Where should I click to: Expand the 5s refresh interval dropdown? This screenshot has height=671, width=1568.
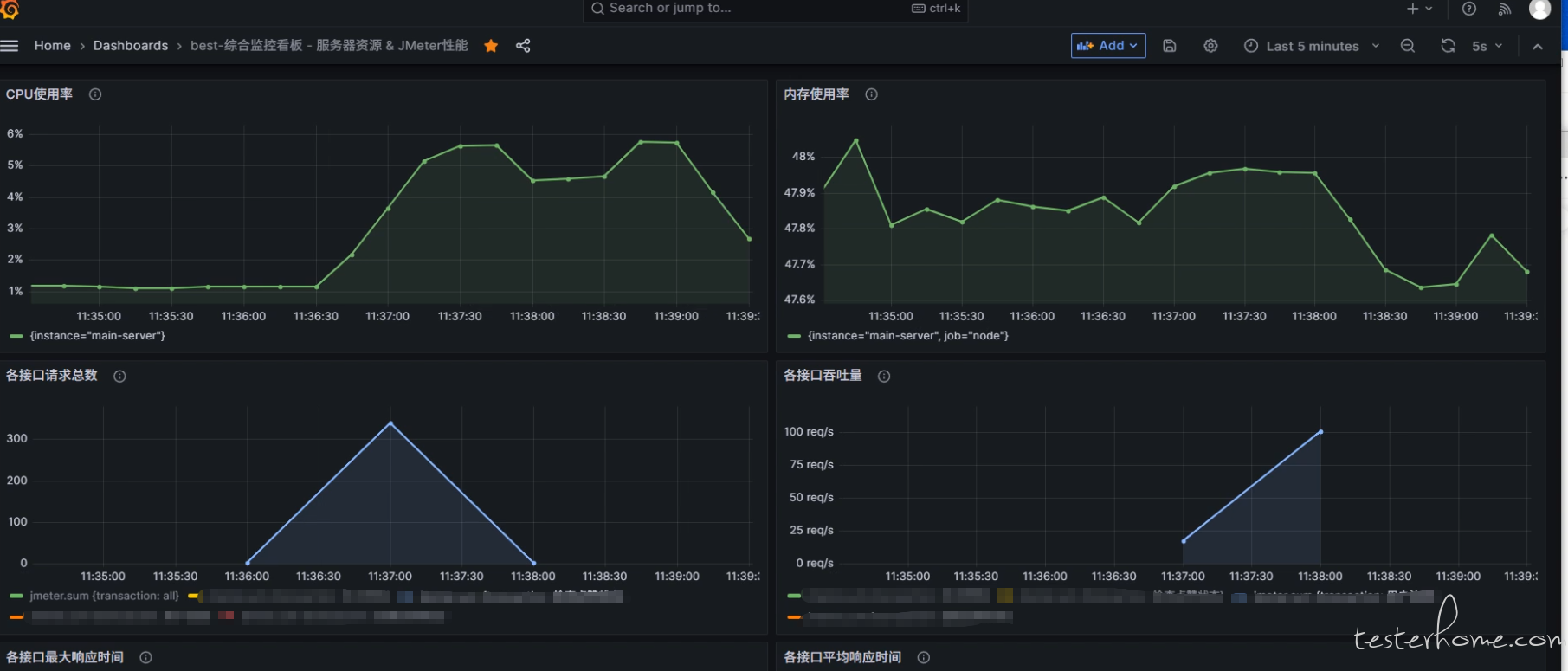pyautogui.click(x=1487, y=46)
